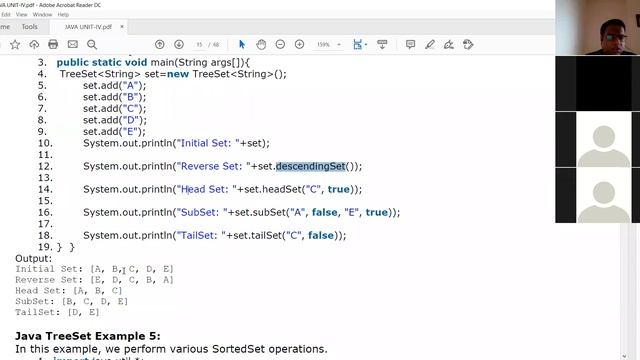Open the find text magnifier icon
The height and width of the screenshot is (360, 640).
point(92,44)
